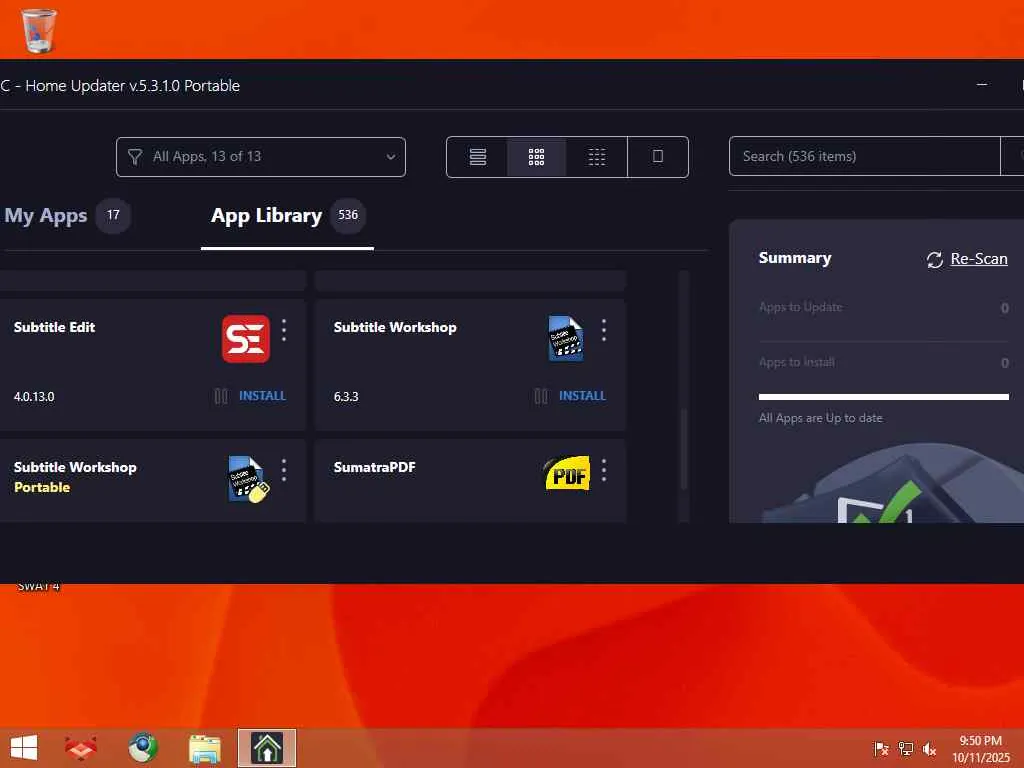Click the yellow Portable label

point(42,487)
